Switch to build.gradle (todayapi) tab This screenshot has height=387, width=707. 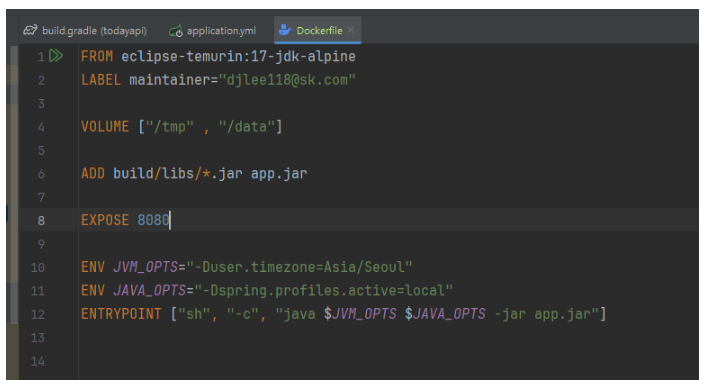point(85,30)
